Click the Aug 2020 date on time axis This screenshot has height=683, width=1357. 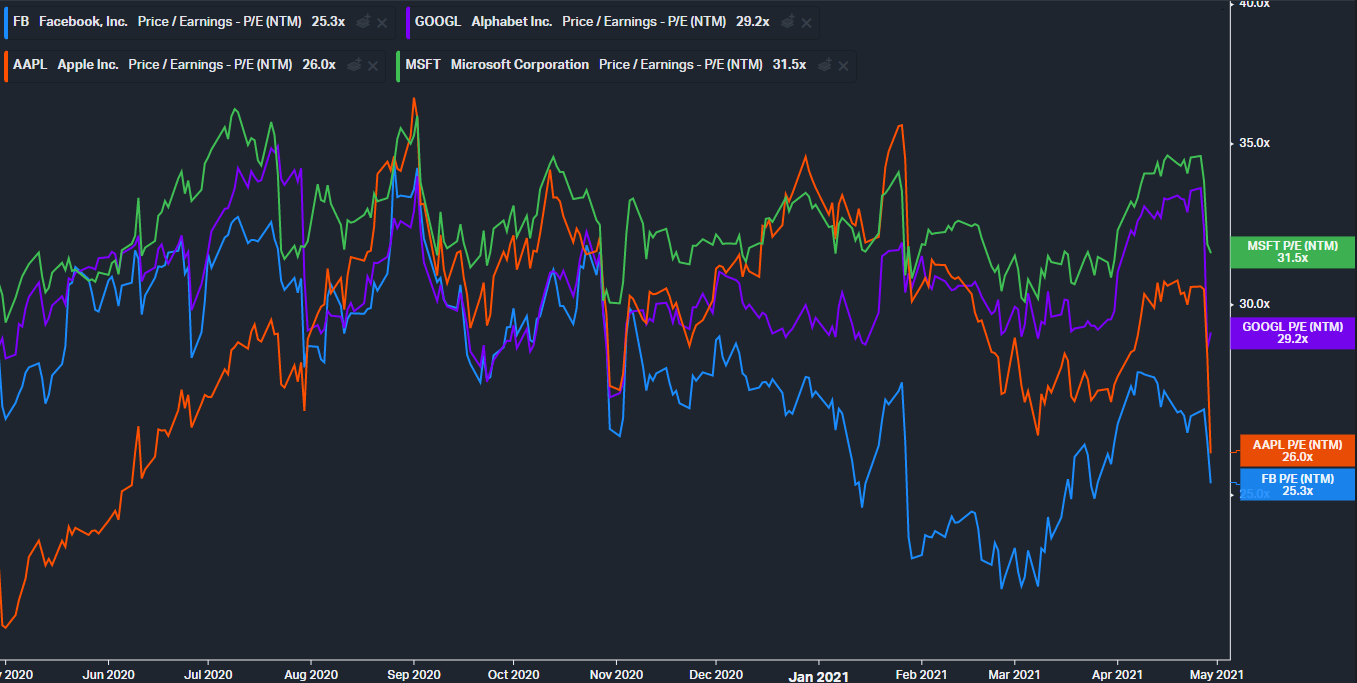[x=310, y=675]
